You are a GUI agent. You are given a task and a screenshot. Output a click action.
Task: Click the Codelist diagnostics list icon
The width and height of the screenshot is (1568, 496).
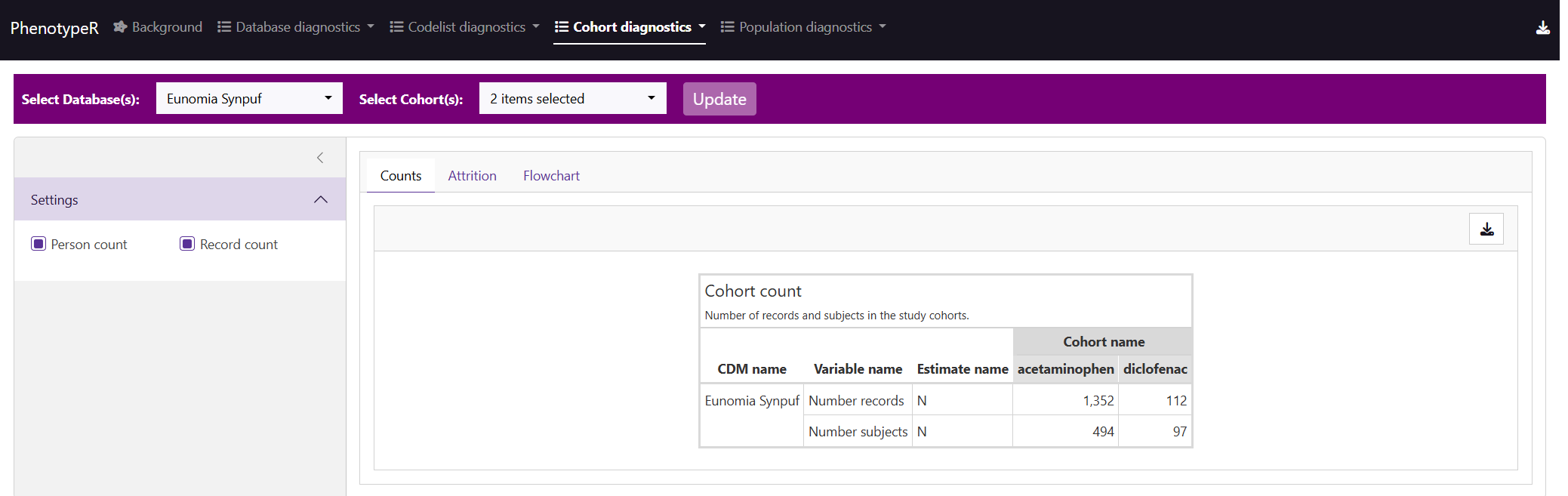point(396,27)
